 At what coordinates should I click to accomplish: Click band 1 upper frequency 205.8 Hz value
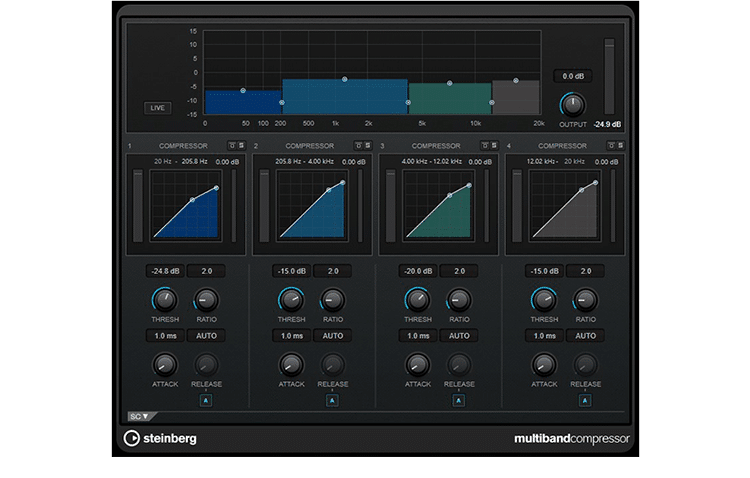[194, 161]
